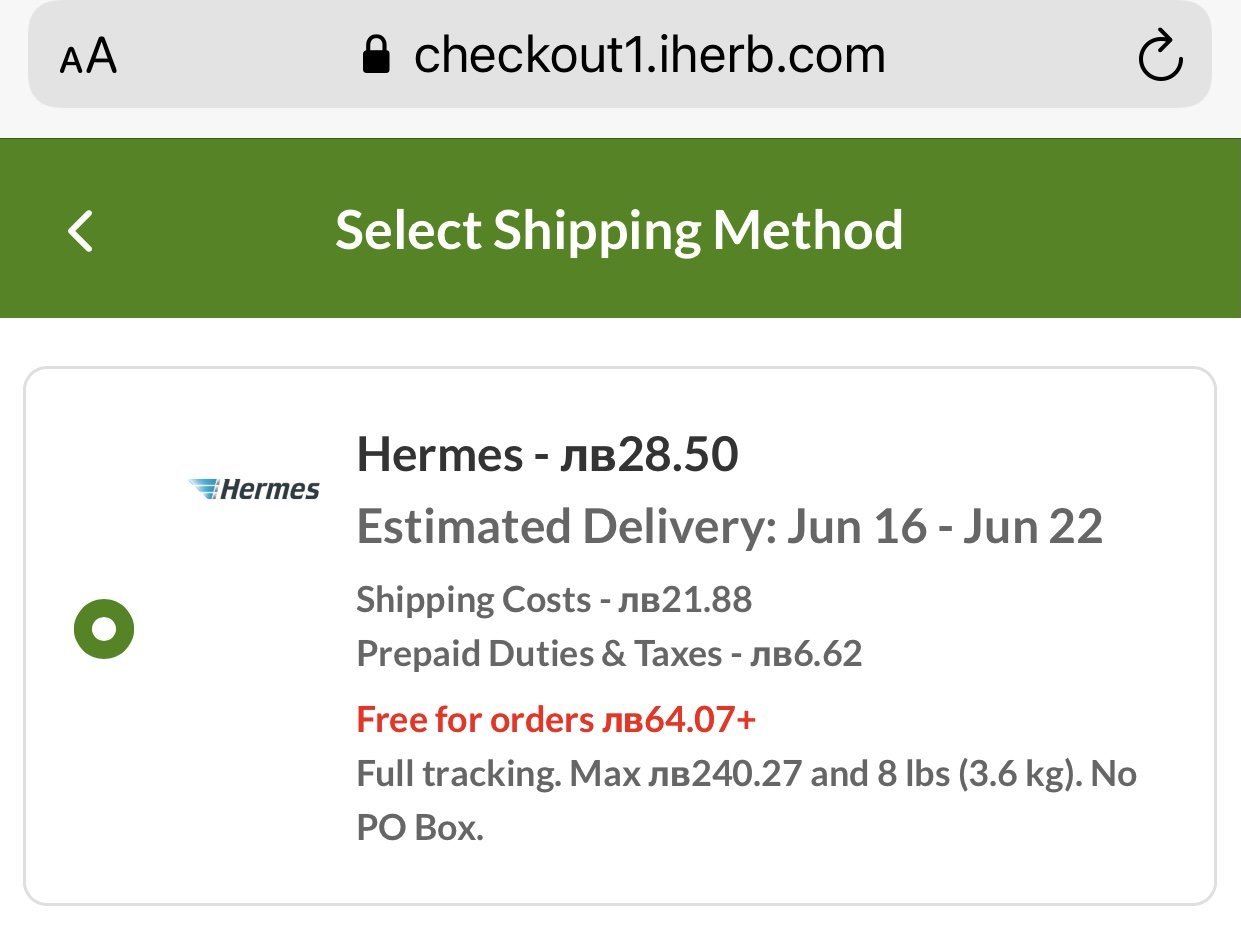Click the padlock security icon
Image resolution: width=1241 pixels, height=928 pixels.
pyautogui.click(x=376, y=56)
